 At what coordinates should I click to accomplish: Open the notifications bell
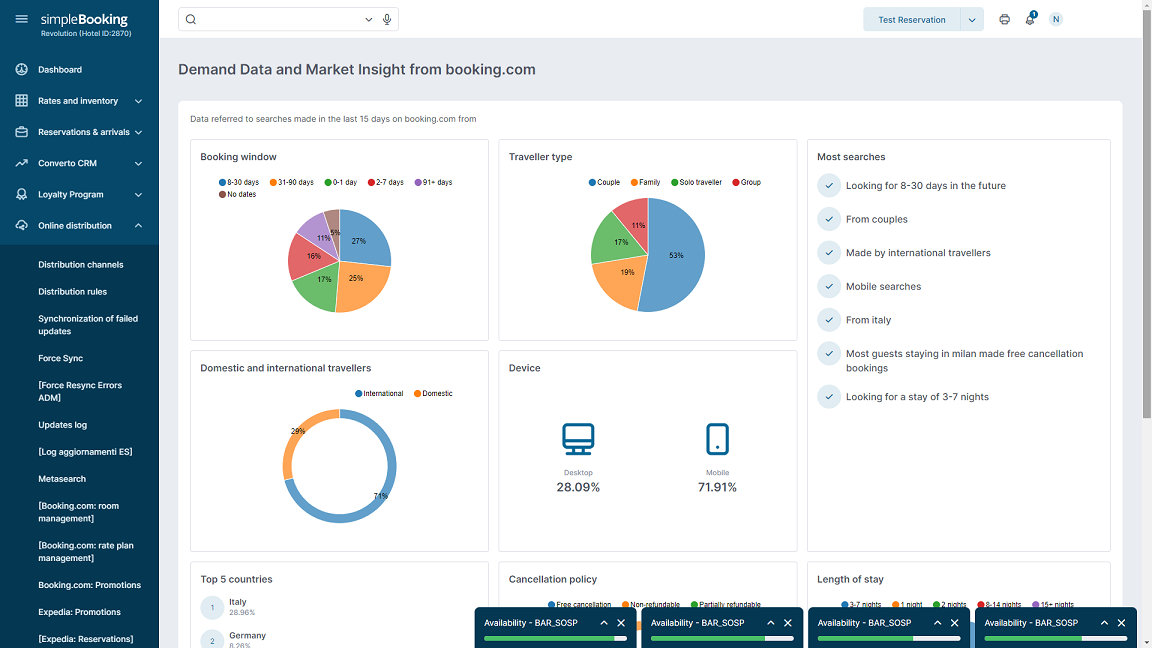pyautogui.click(x=1030, y=19)
